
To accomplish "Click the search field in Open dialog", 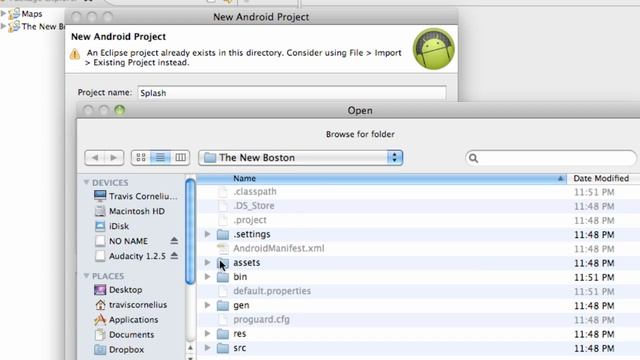I will tap(551, 158).
